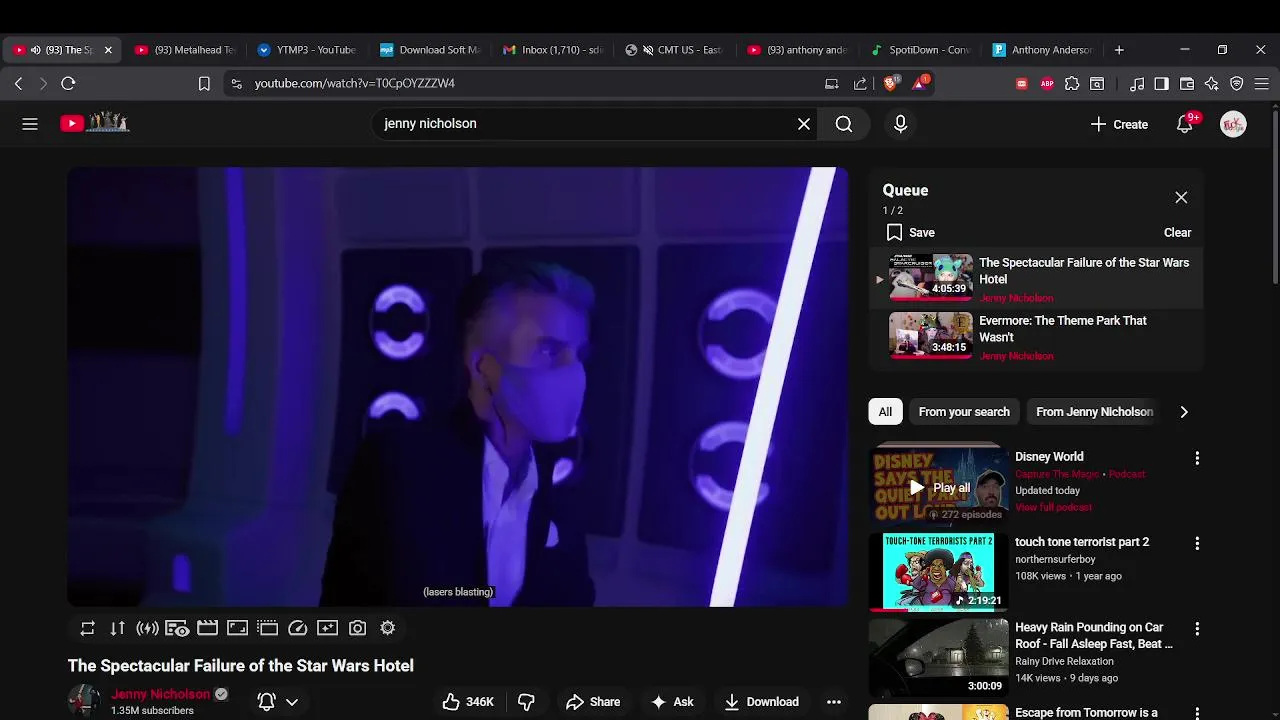Open options for Disney World podcast

pyautogui.click(x=1197, y=458)
